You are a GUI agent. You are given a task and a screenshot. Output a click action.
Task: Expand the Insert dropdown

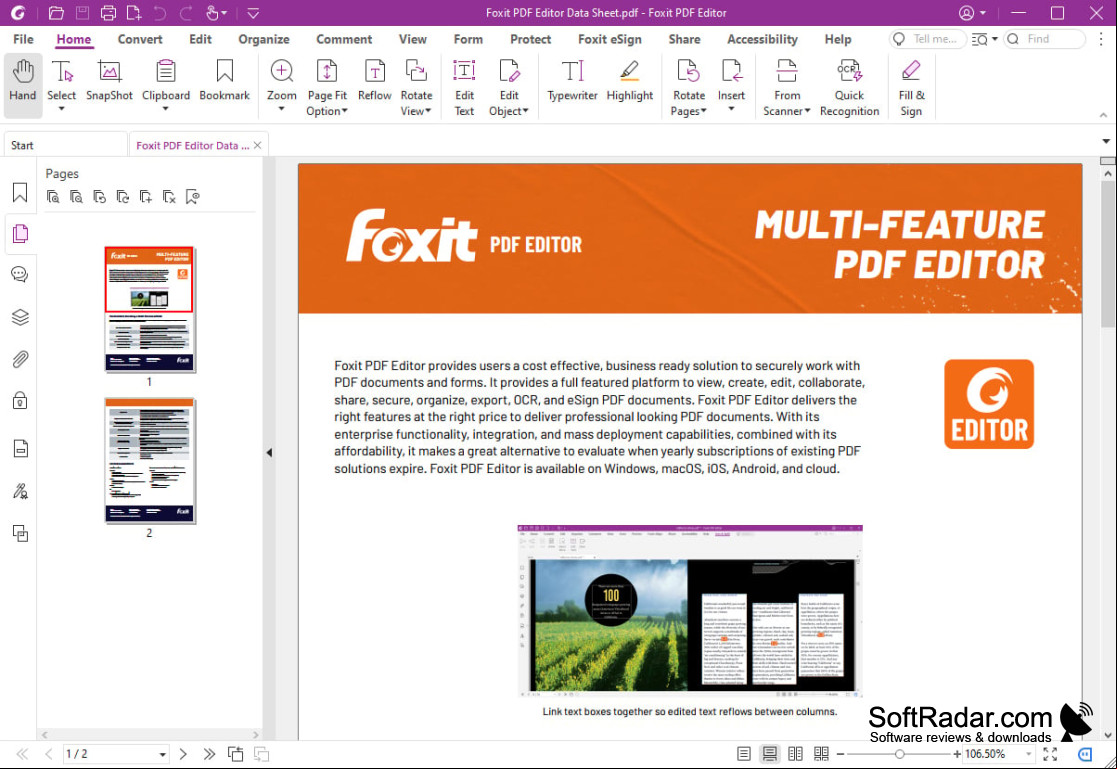pos(732,109)
